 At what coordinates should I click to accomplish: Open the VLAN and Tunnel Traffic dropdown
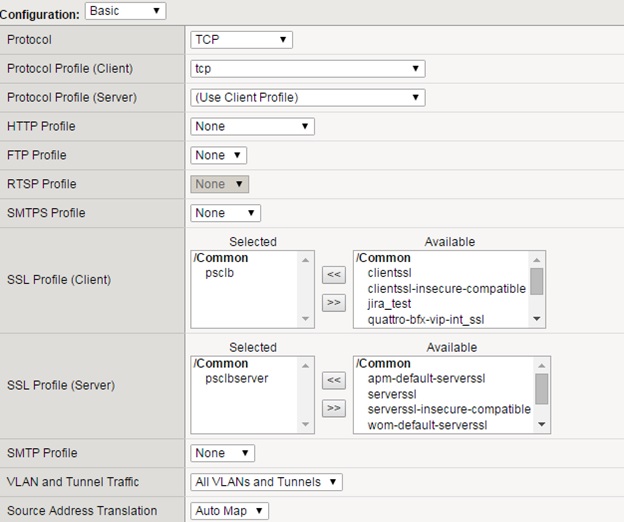click(266, 482)
